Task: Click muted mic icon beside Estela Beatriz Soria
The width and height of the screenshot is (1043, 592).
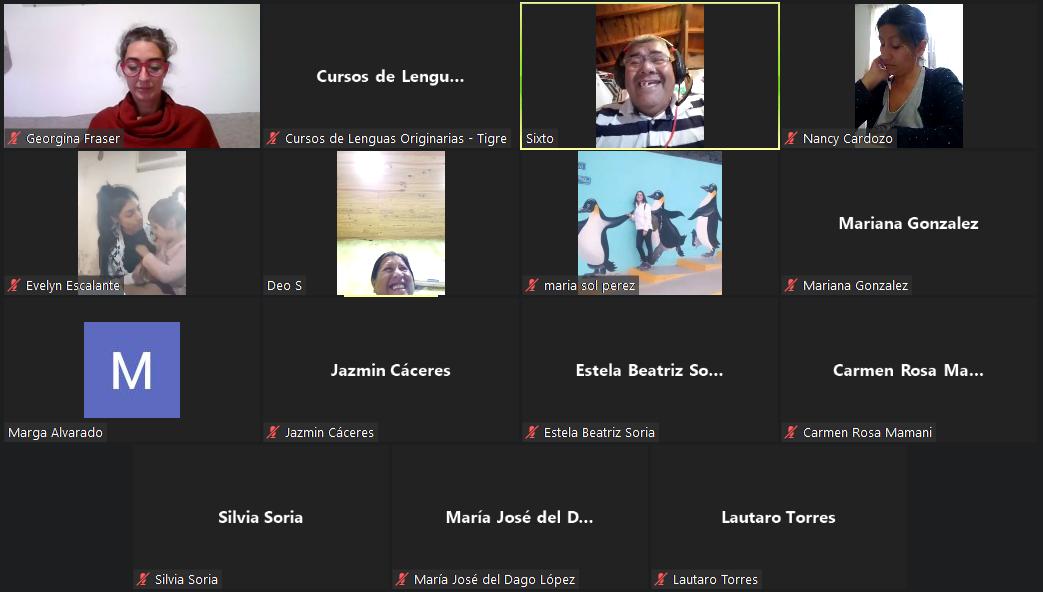Action: 532,433
